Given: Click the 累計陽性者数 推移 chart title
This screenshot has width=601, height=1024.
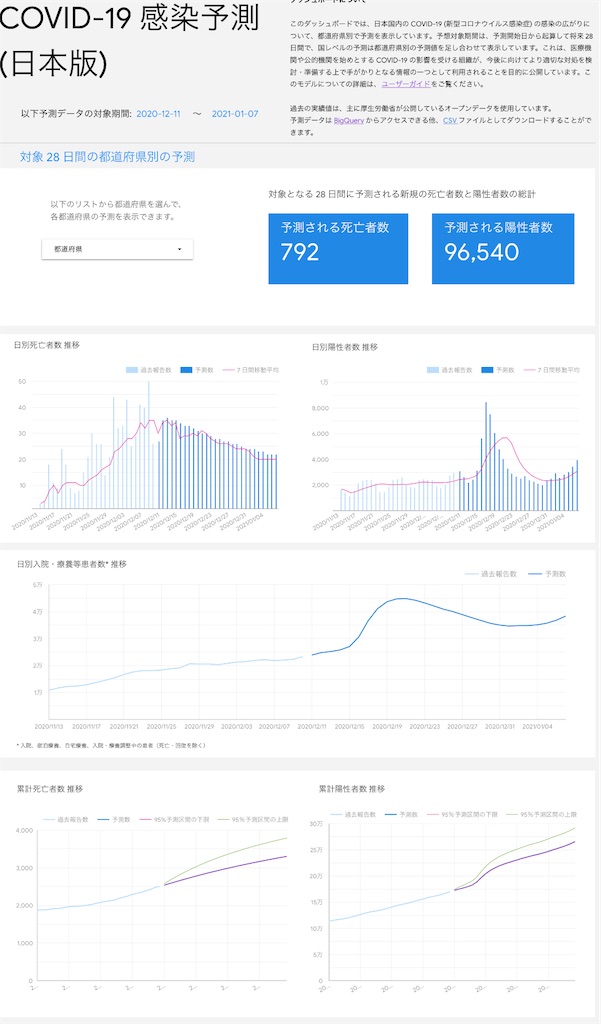Looking at the screenshot, I should click(351, 789).
